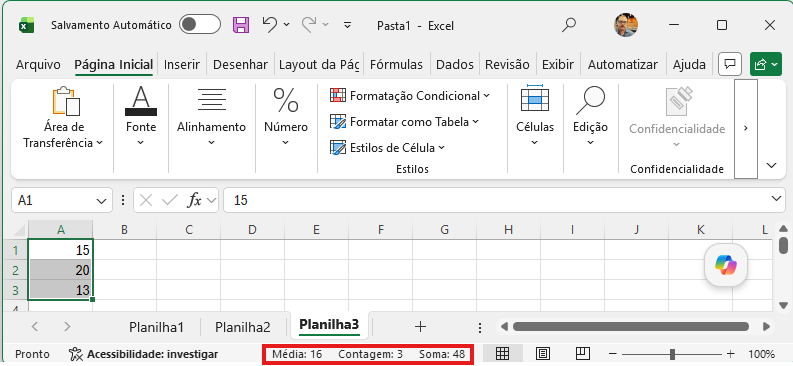This screenshot has height=366, width=793.
Task: Open the Arquivo tab
Action: point(38,65)
